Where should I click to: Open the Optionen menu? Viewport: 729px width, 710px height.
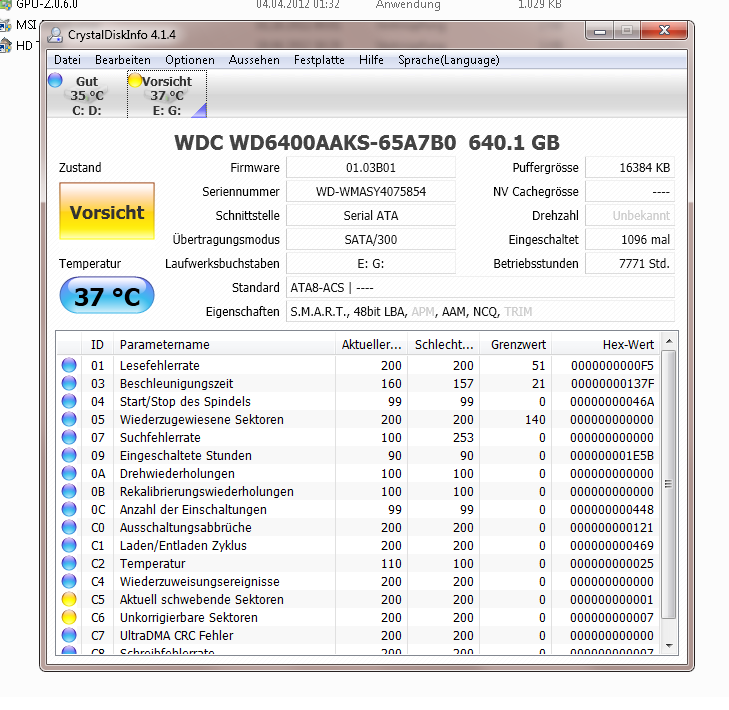190,60
